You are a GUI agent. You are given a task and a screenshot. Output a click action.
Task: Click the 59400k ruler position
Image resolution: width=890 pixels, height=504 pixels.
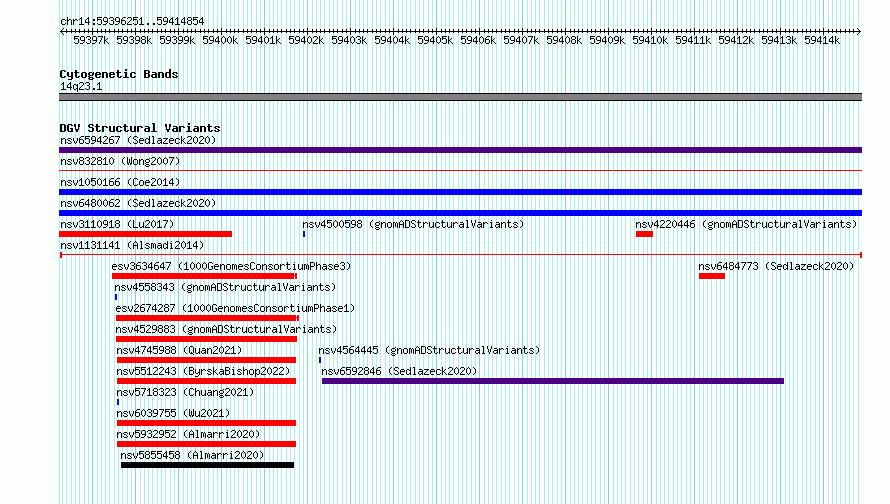pos(220,40)
